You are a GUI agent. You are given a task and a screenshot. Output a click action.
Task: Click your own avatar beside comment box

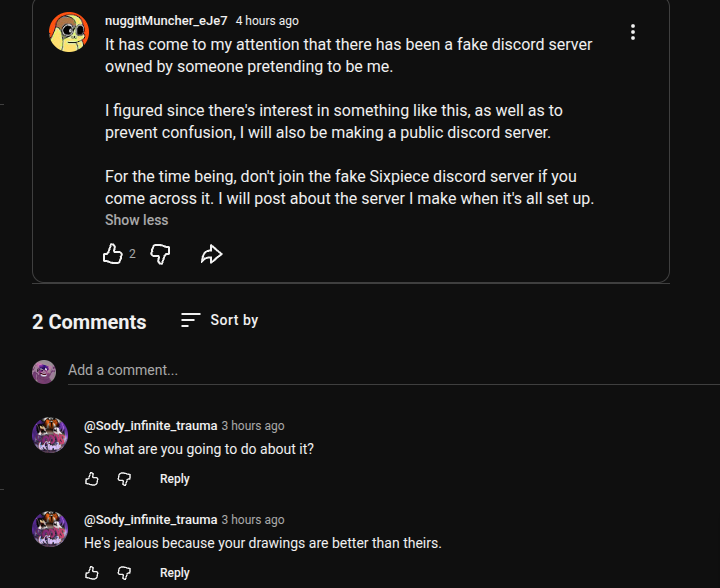[x=44, y=372]
